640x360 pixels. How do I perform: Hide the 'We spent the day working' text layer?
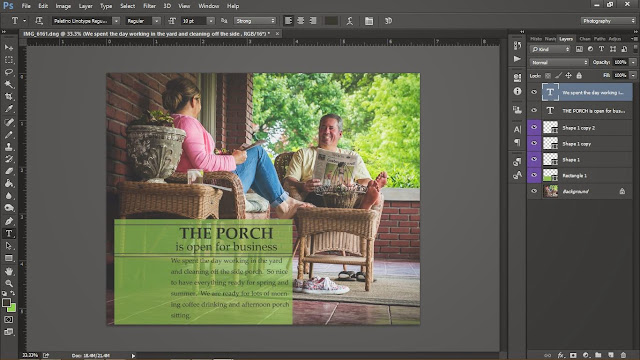[x=534, y=92]
